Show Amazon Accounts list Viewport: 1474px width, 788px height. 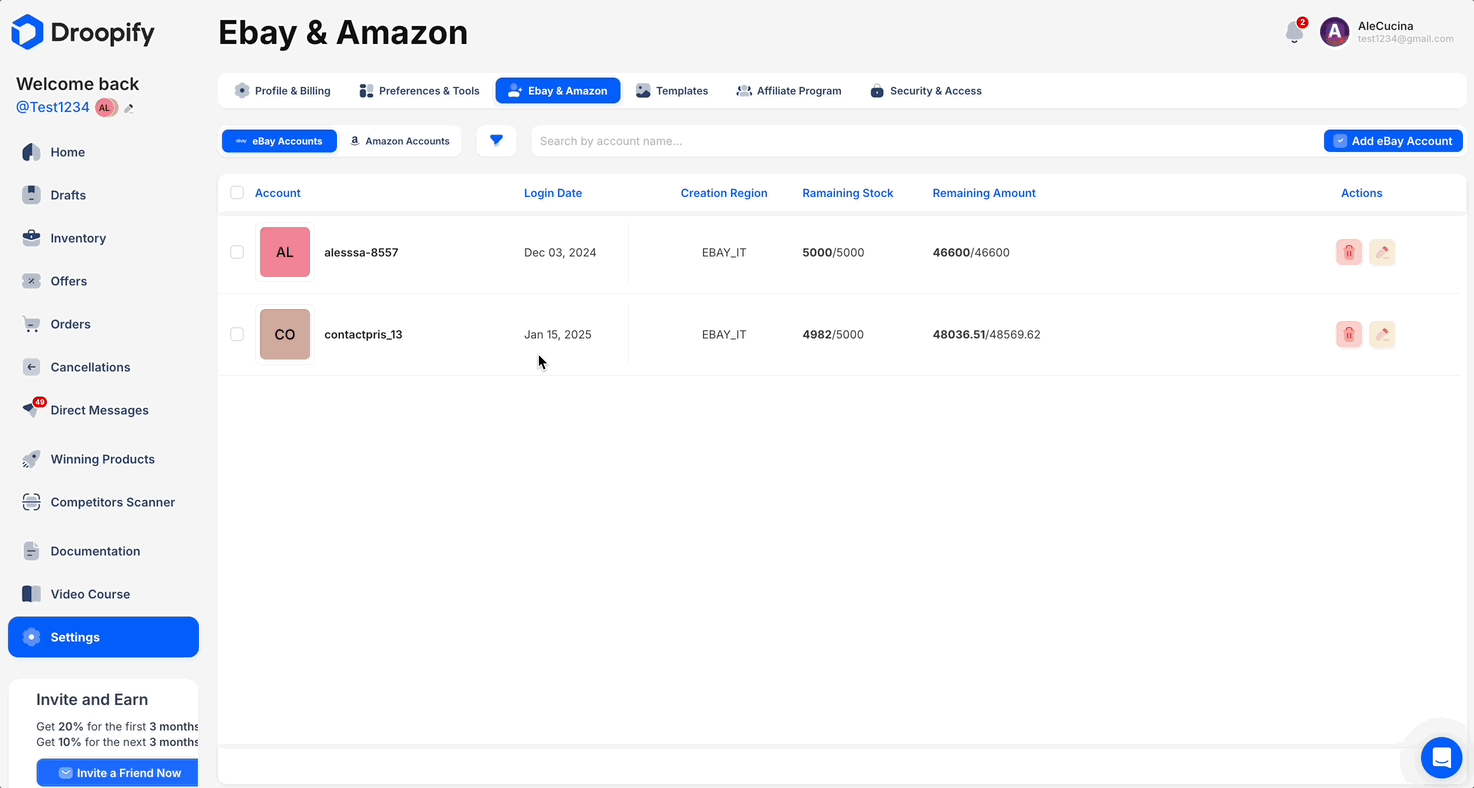pos(399,141)
